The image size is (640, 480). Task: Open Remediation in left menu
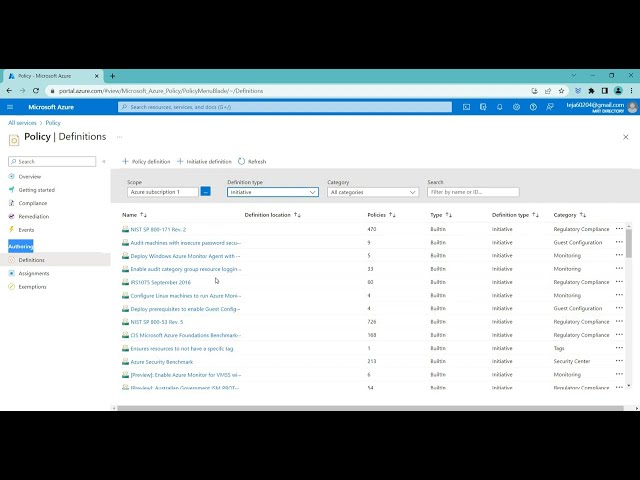33,216
